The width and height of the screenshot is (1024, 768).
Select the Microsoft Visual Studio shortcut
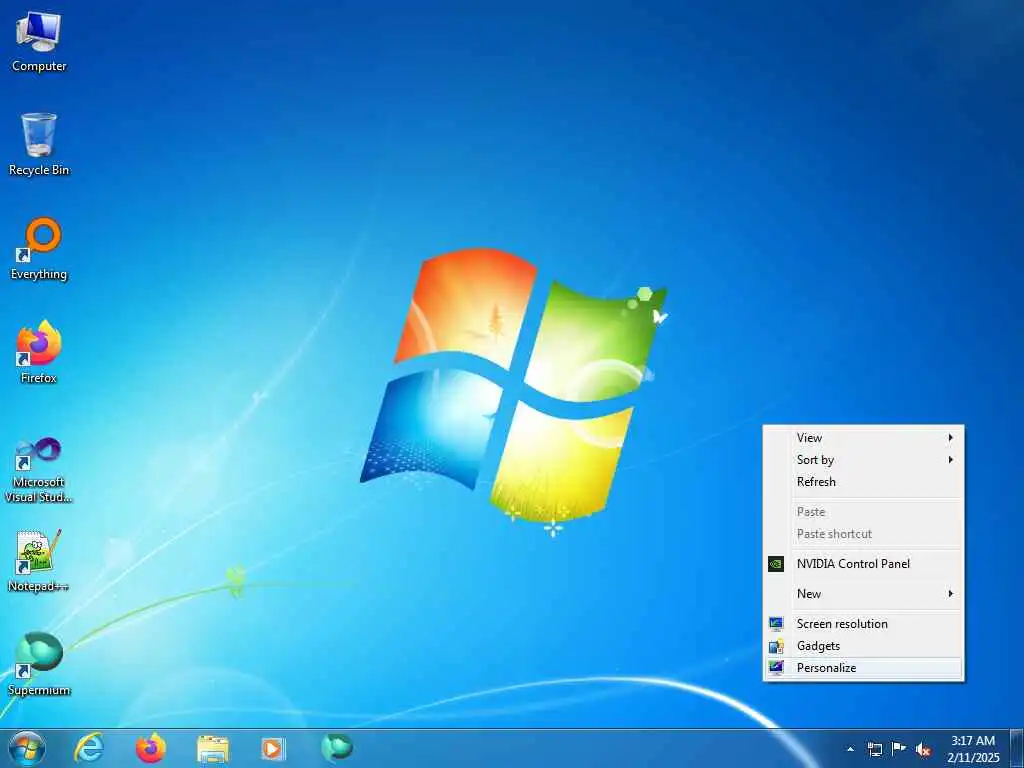(x=39, y=470)
